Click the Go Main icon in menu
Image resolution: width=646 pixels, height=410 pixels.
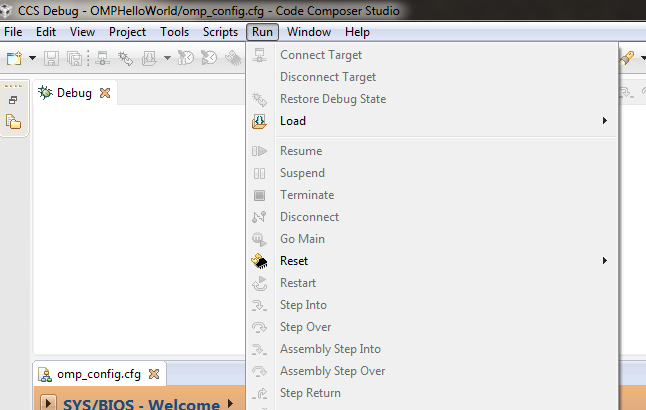pyautogui.click(x=259, y=239)
